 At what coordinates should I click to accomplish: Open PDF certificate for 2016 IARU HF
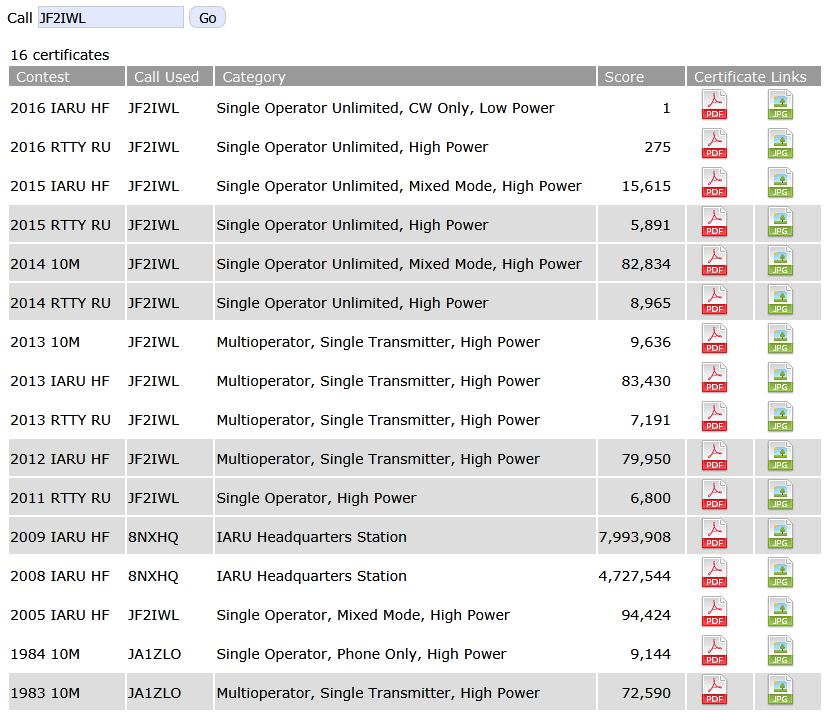(714, 106)
